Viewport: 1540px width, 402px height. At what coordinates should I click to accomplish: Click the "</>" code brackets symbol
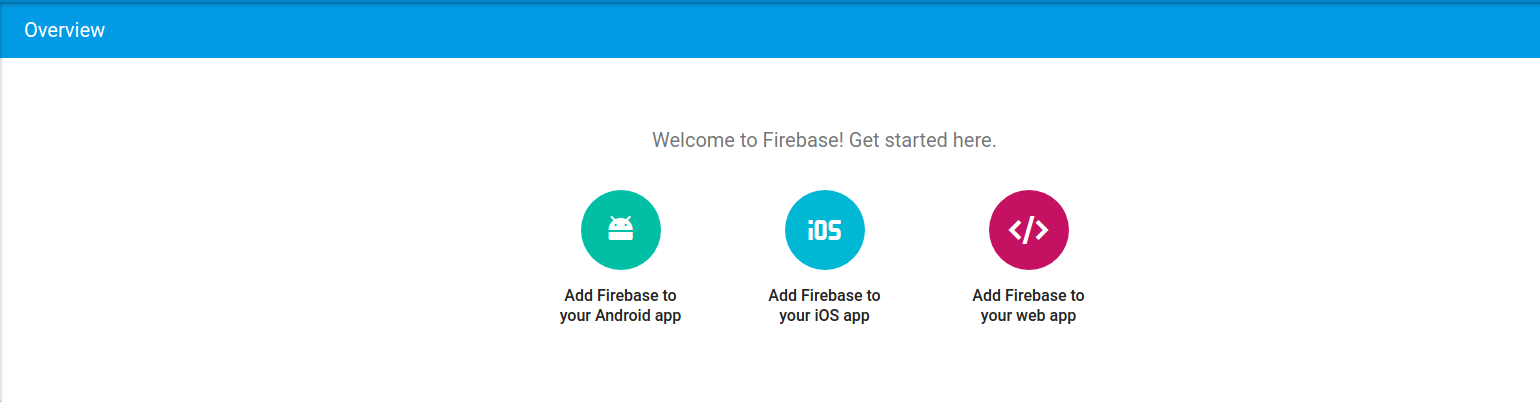[1028, 230]
